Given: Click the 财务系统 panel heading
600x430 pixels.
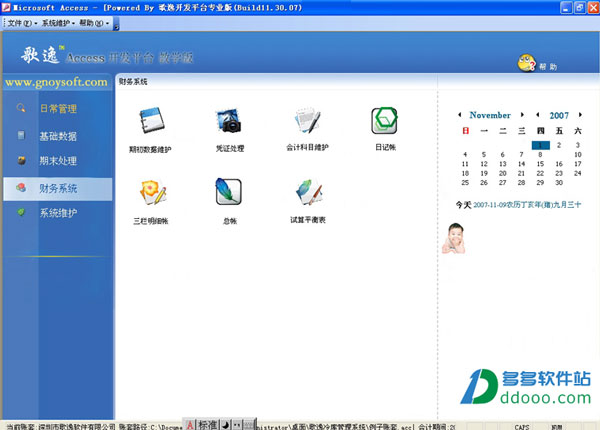Looking at the screenshot, I should click(x=133, y=81).
